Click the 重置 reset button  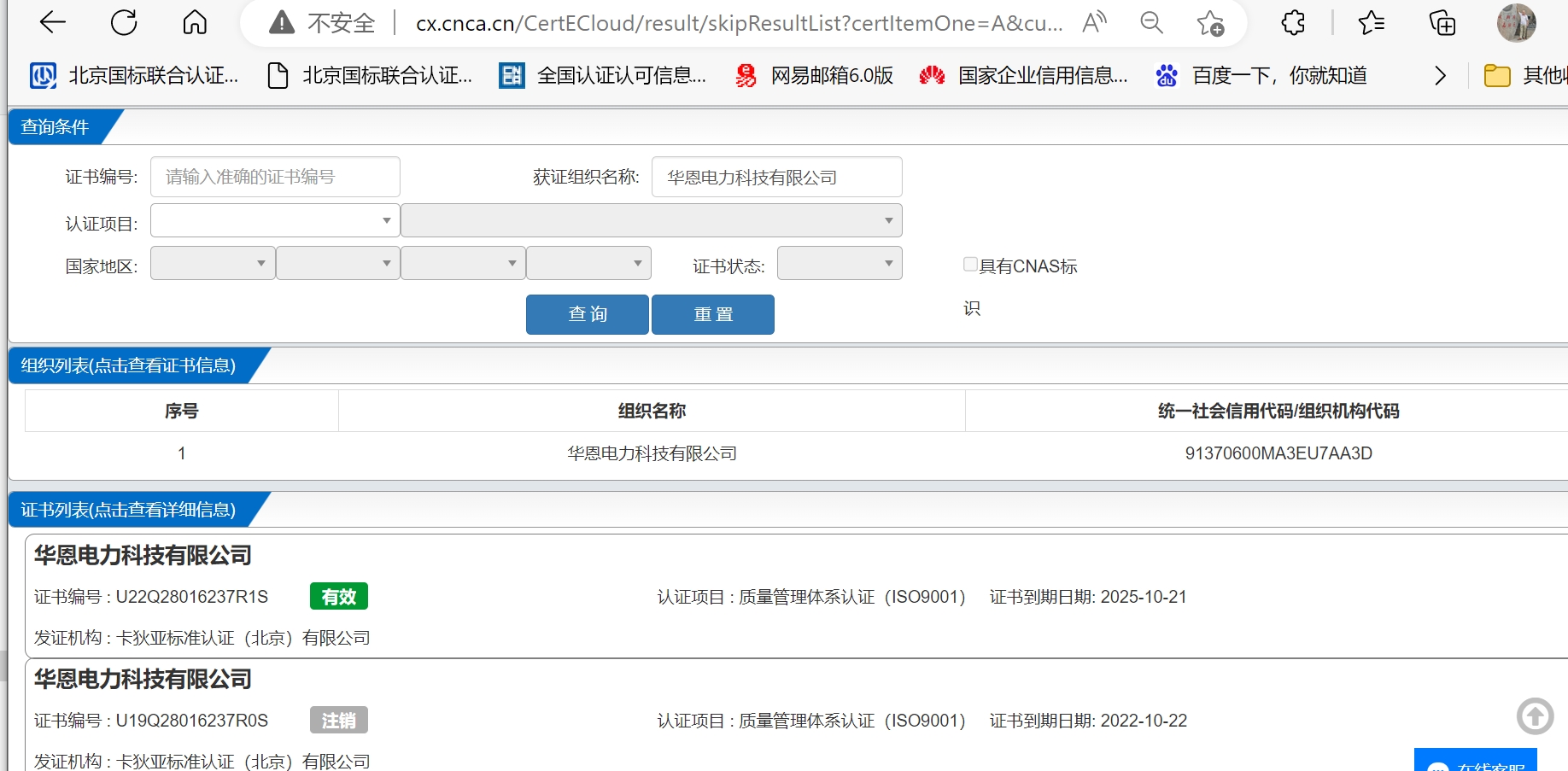pyautogui.click(x=713, y=314)
